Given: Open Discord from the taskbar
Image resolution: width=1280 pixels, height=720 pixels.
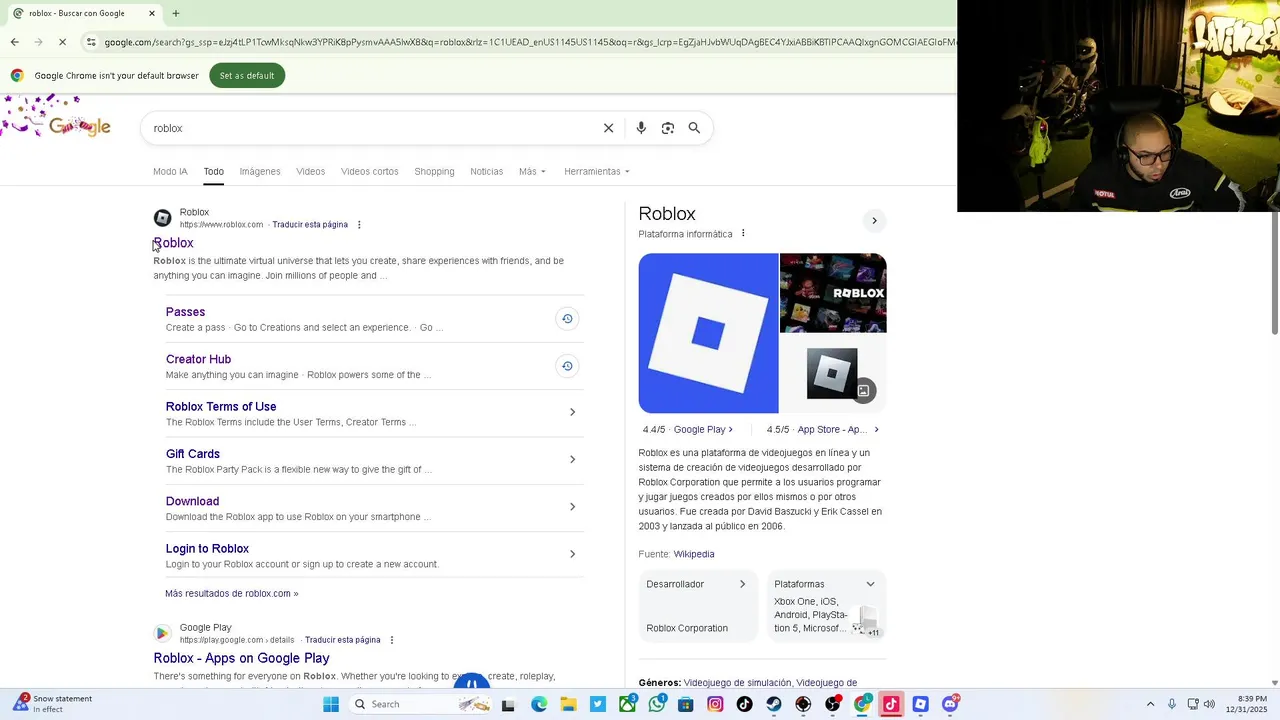Looking at the screenshot, I should tap(950, 704).
